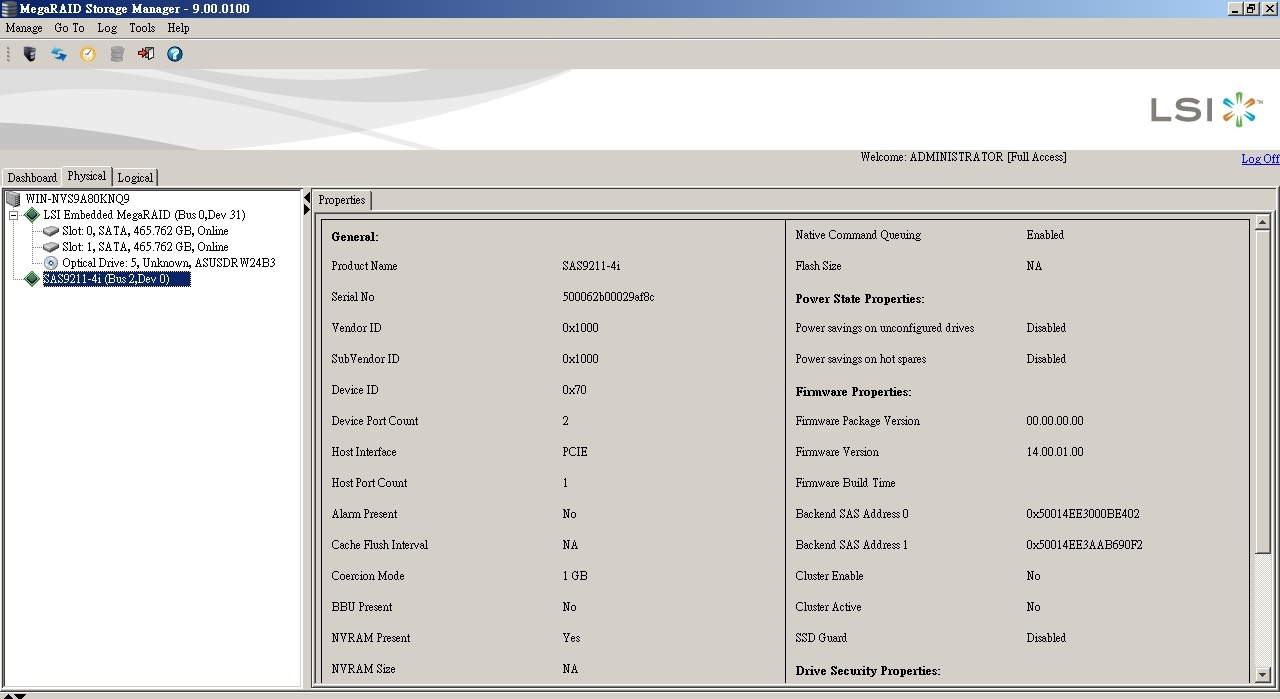Screen dimensions: 1280x699
Task: Open the Help menu
Action: click(x=178, y=28)
